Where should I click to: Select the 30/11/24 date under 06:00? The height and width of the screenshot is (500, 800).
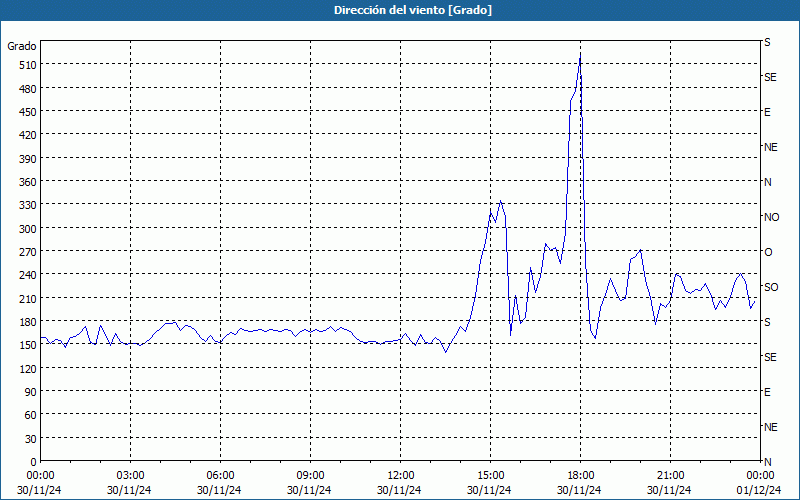219,490
